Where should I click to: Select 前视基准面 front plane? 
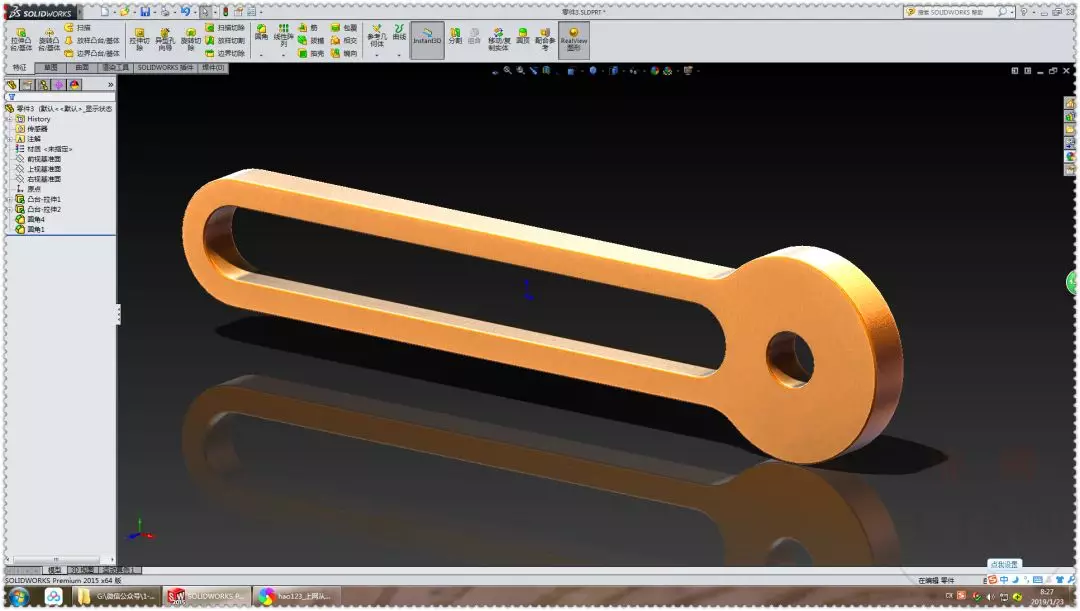[39, 159]
